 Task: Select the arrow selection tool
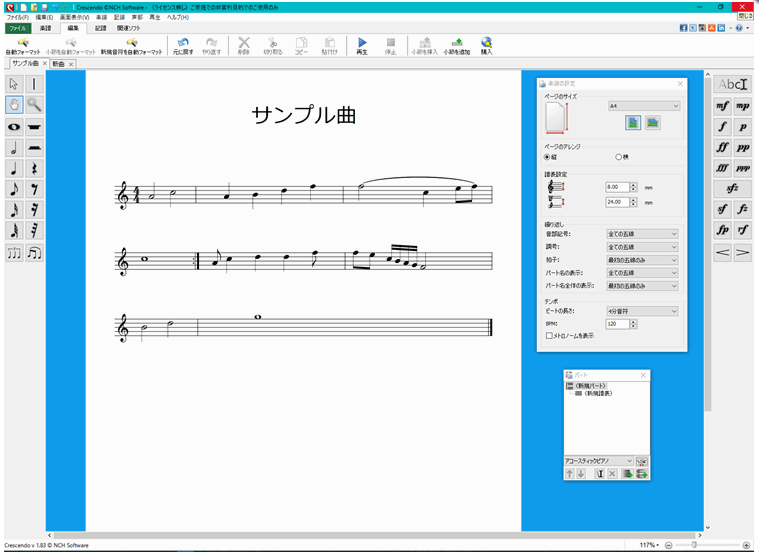pos(14,84)
